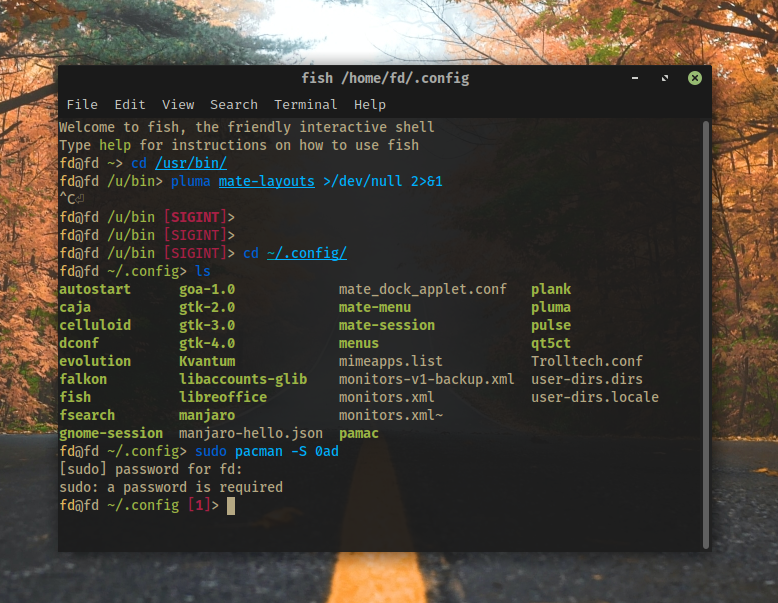Open the Search menu
The image size is (778, 603).
(x=234, y=104)
